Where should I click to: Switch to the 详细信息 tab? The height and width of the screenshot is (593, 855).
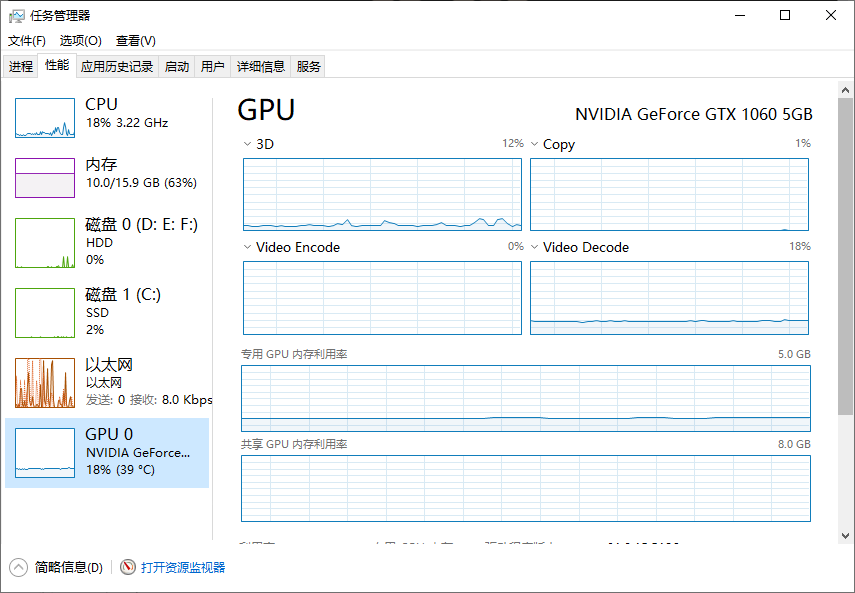260,67
